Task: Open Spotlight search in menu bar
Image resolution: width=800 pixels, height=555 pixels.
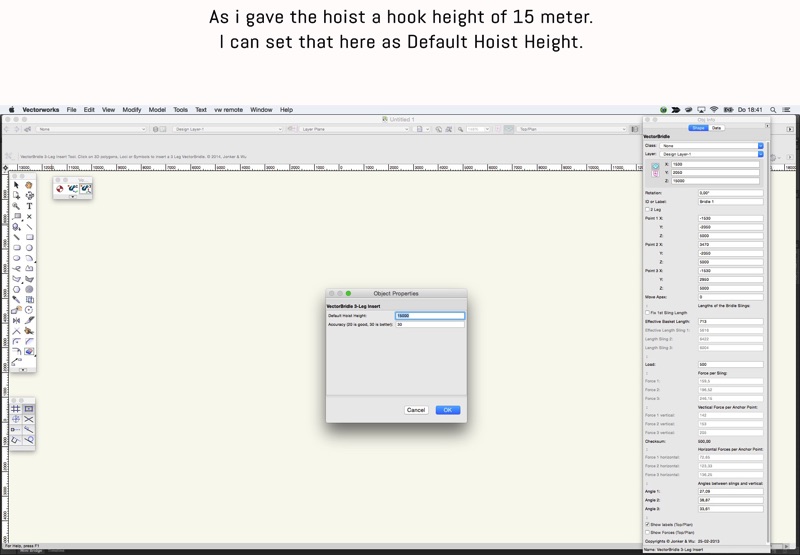Action: tap(773, 110)
